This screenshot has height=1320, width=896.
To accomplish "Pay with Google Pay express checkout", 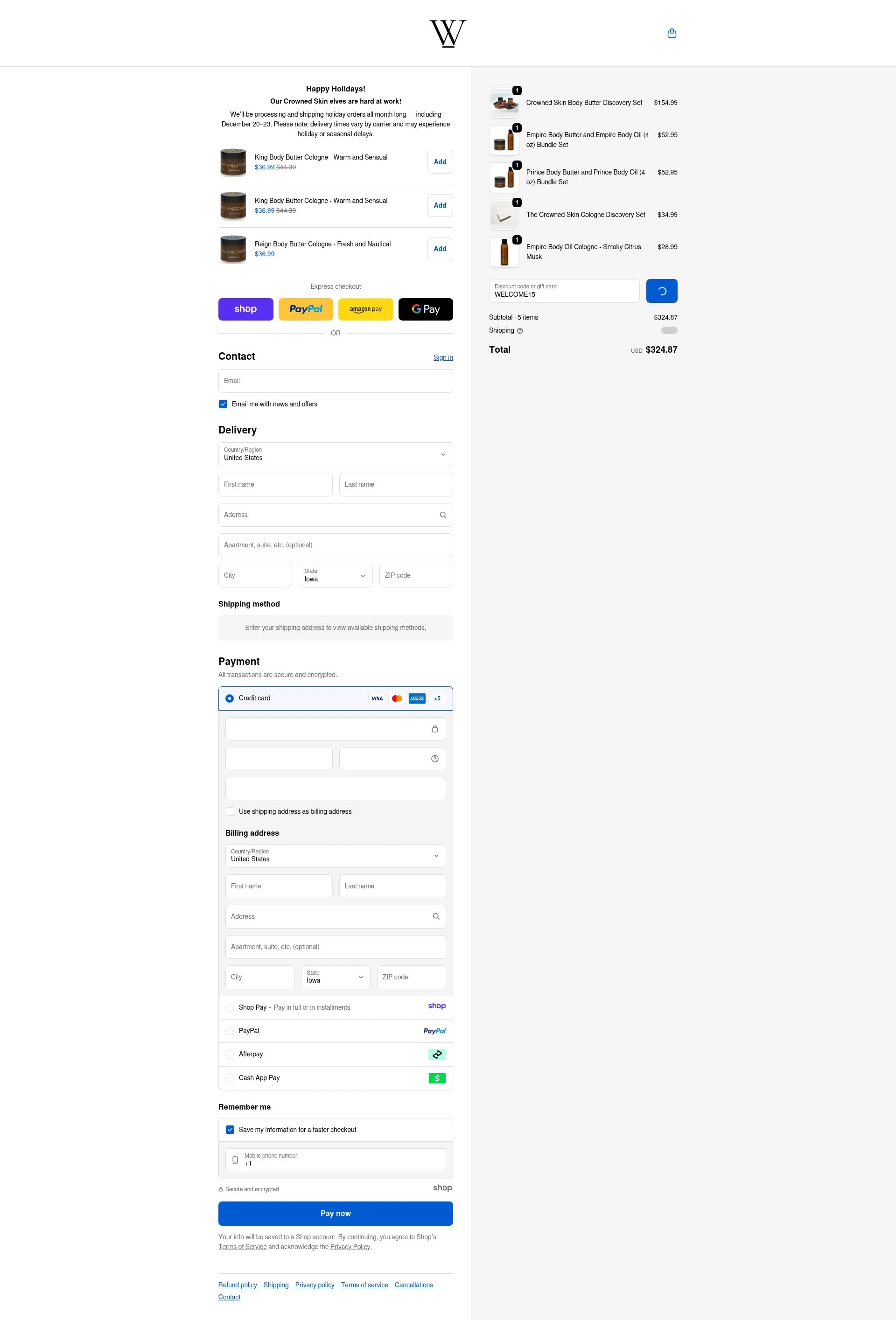I will [x=425, y=309].
